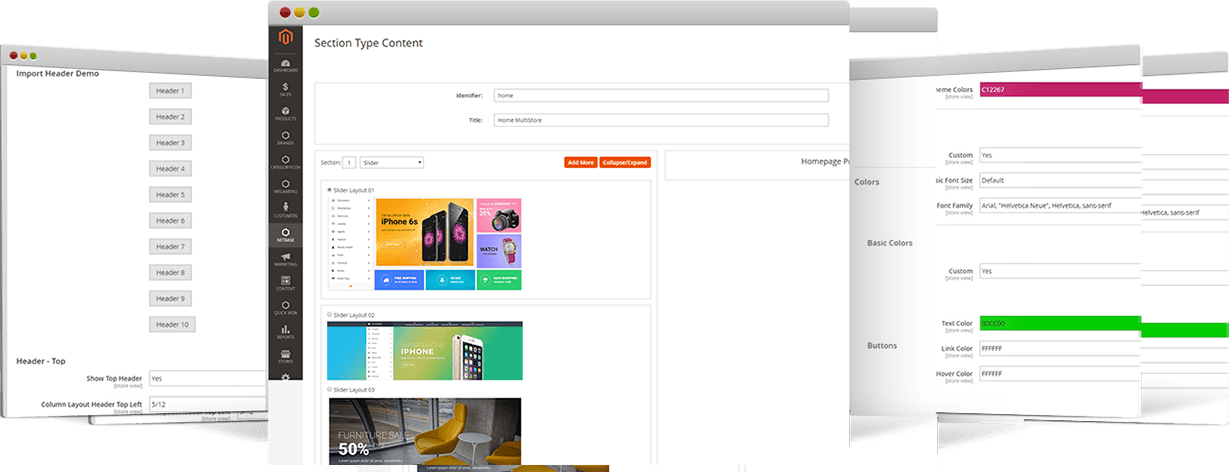The height and width of the screenshot is (472, 1229).
Task: Open the Basic Font Size Default dropdown
Action: point(1060,180)
